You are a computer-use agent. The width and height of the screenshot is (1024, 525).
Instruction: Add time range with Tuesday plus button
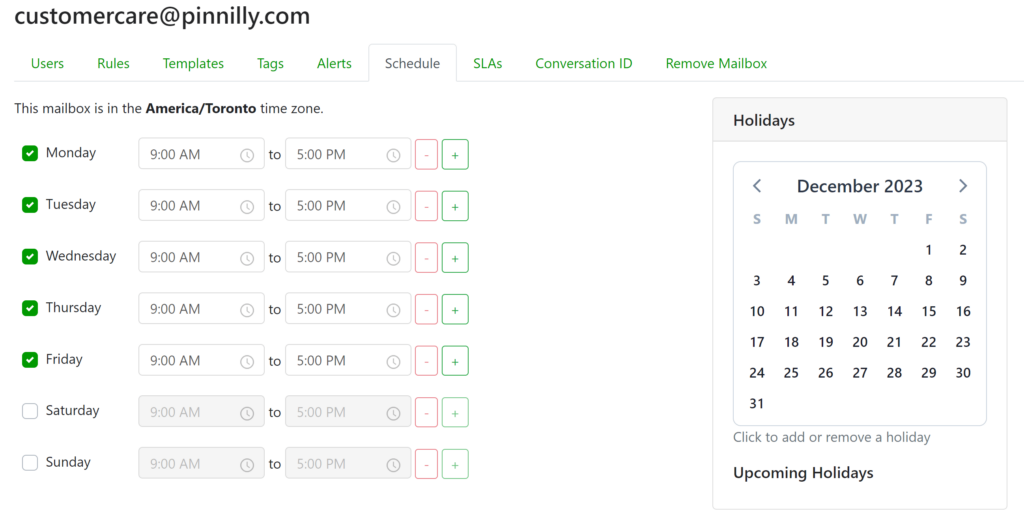(x=455, y=206)
